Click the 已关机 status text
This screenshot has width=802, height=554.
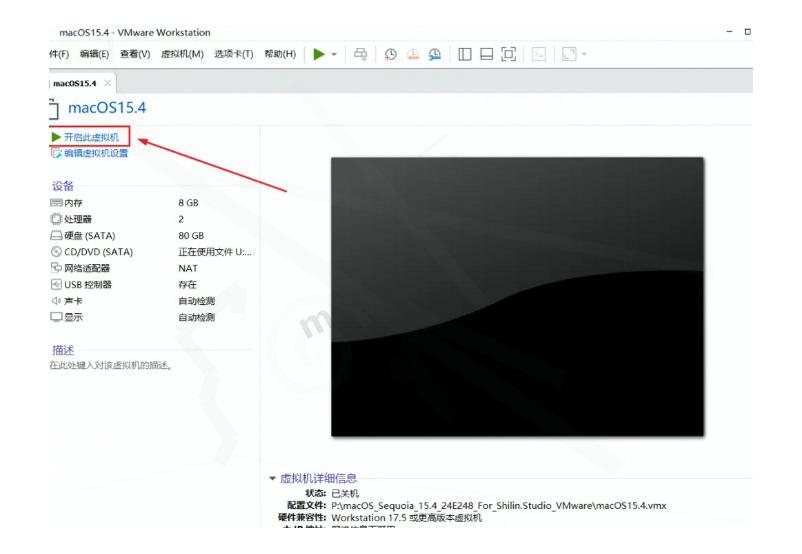click(x=345, y=494)
